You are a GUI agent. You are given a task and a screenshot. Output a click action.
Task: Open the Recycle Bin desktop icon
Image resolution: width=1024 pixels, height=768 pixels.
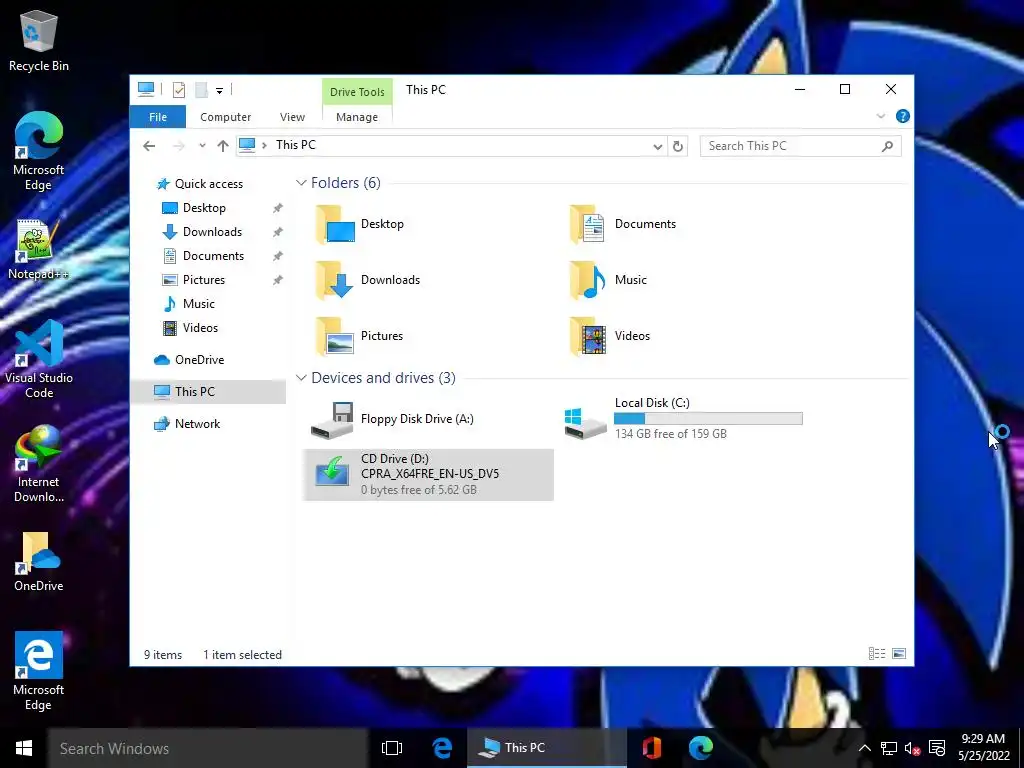39,40
